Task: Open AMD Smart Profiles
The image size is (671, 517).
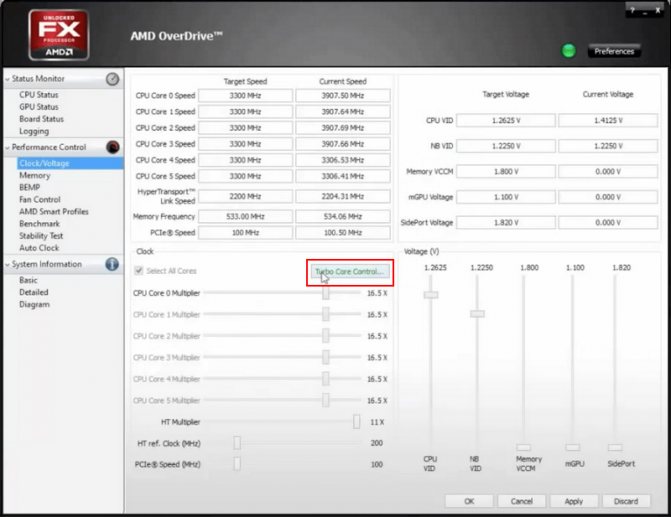Action: [x=53, y=211]
